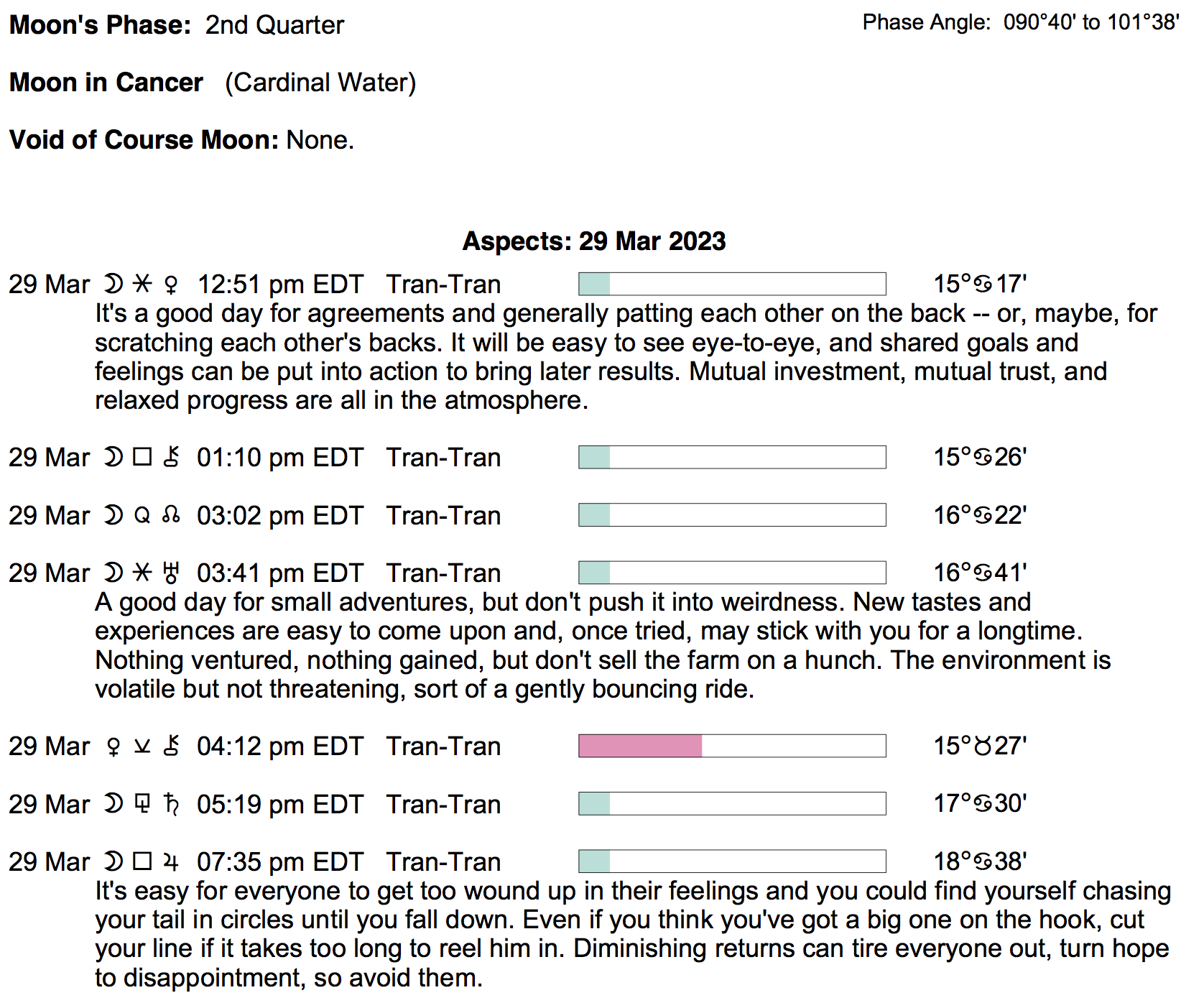Click the Jupiter glyph in the 07:35 pm row

(x=171, y=862)
